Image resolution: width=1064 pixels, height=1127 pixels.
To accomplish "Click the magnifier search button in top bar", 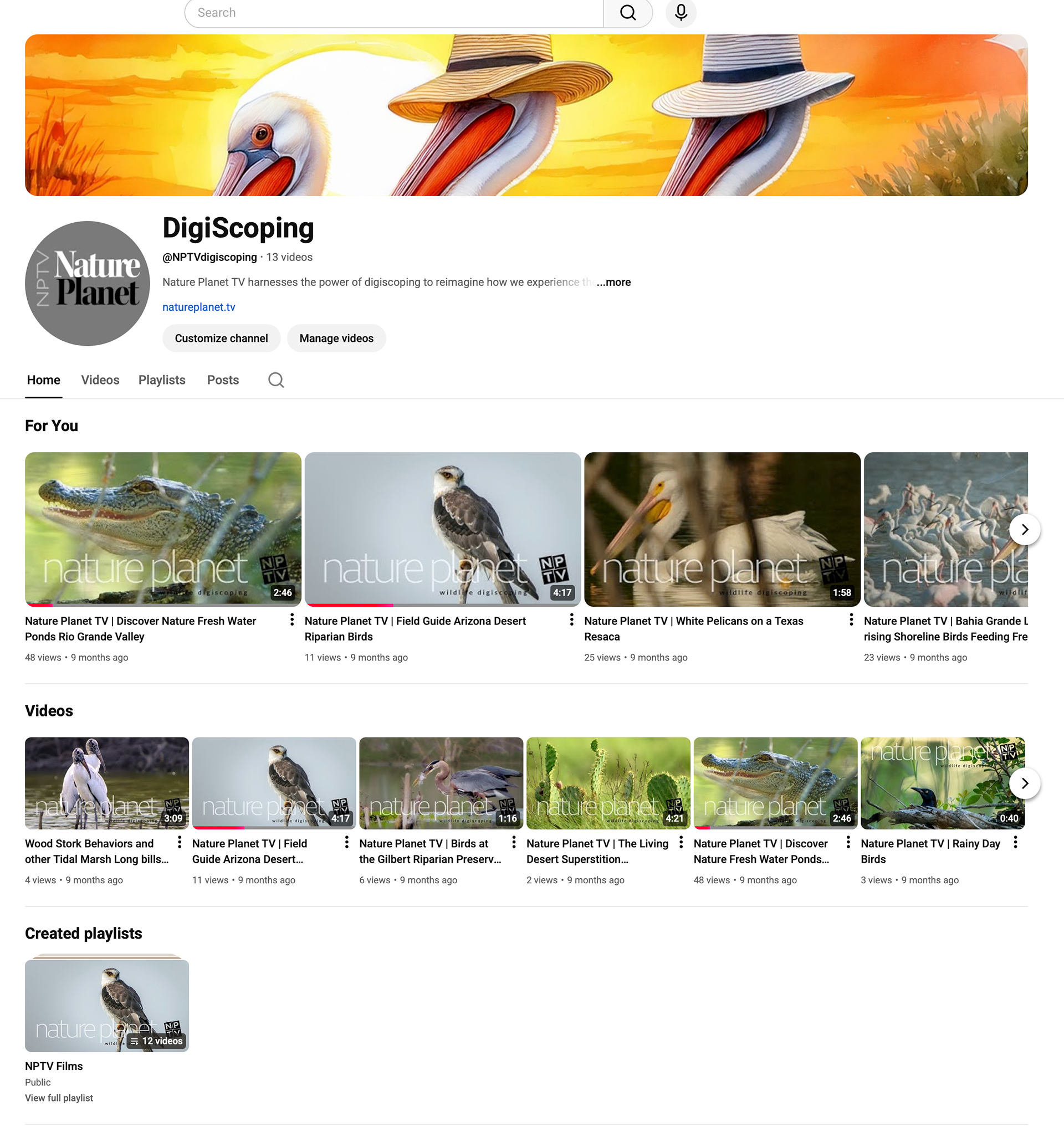I will coord(627,13).
